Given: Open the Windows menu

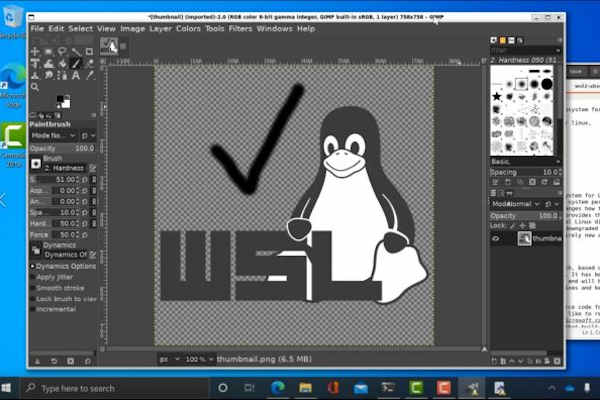Looking at the screenshot, I should click(x=274, y=29).
